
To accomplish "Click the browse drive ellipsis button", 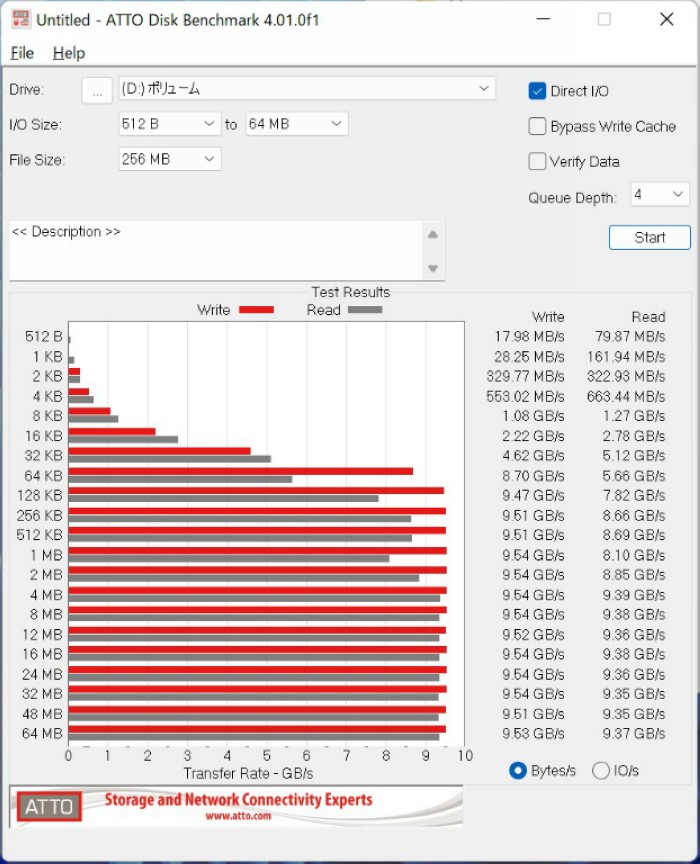I will tap(96, 90).
